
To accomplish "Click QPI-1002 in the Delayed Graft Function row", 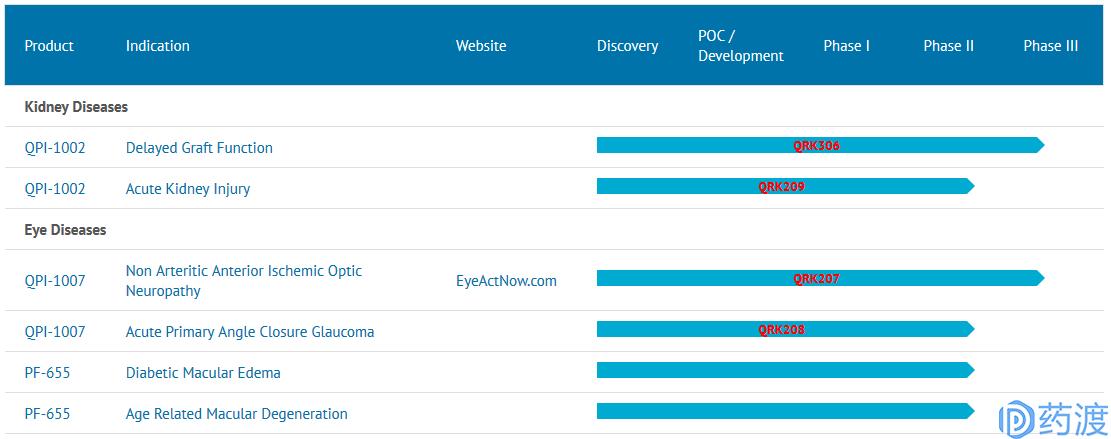I will (55, 148).
